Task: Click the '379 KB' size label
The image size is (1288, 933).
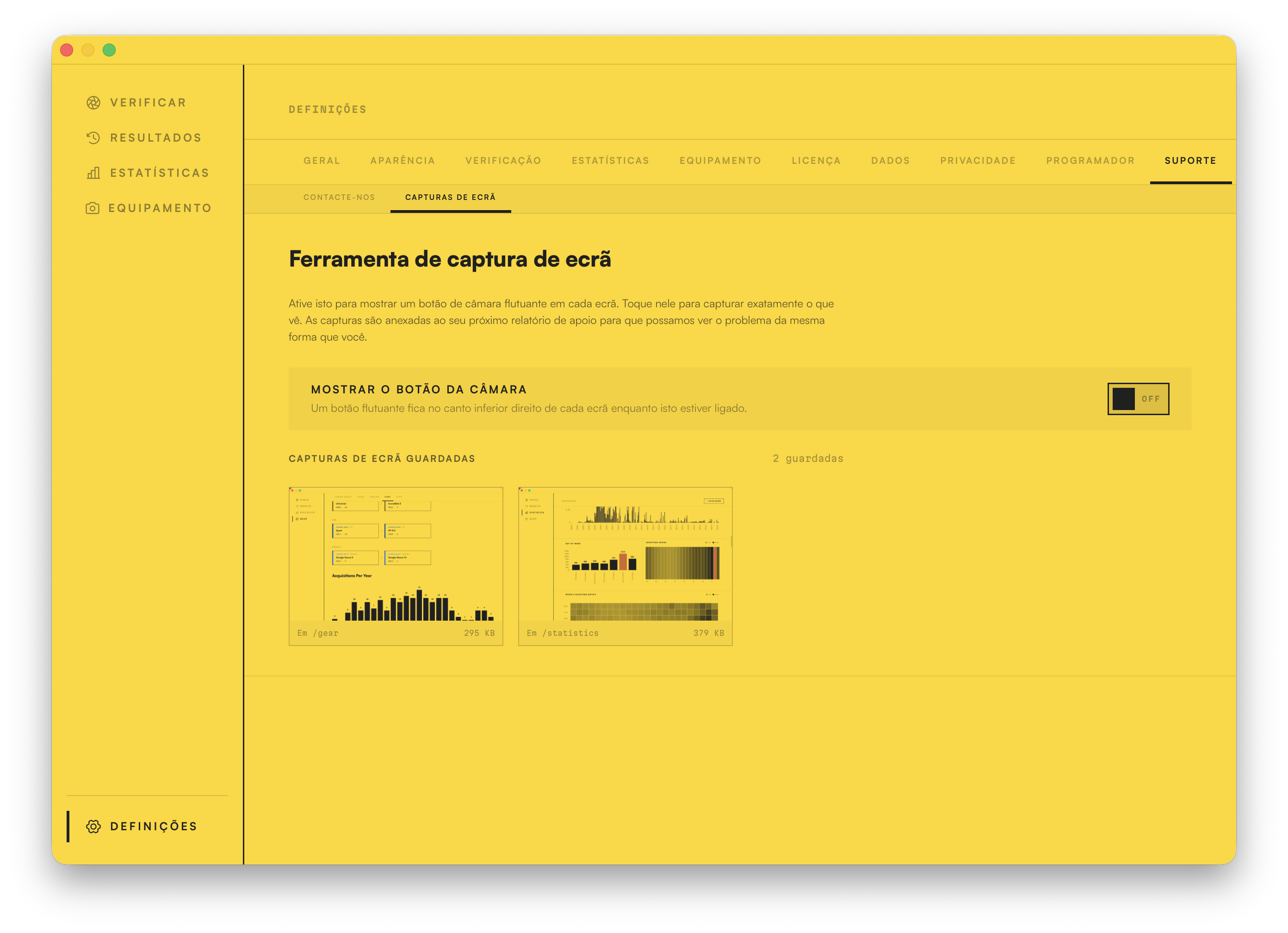Action: (x=708, y=633)
